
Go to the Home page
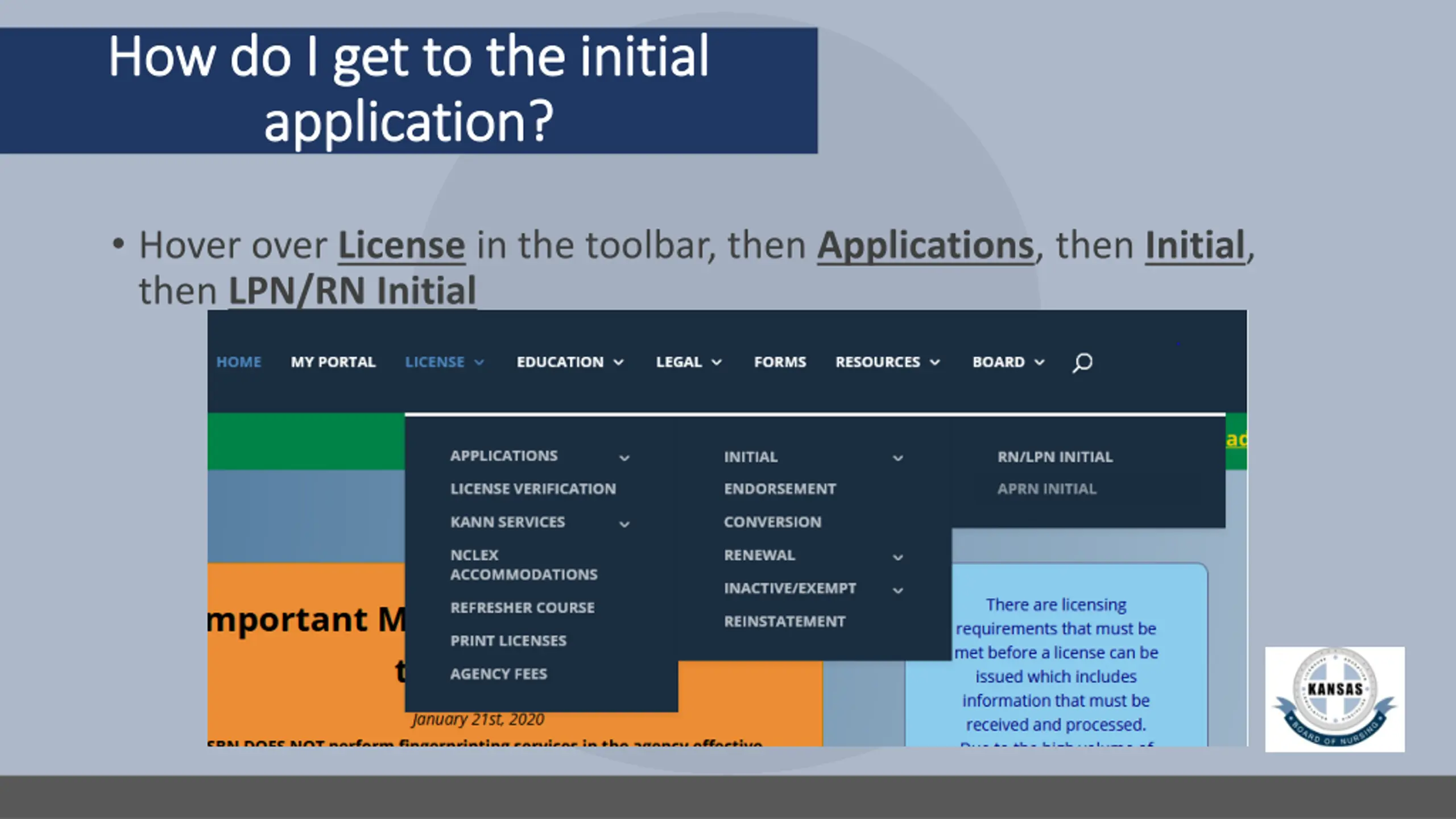(239, 362)
